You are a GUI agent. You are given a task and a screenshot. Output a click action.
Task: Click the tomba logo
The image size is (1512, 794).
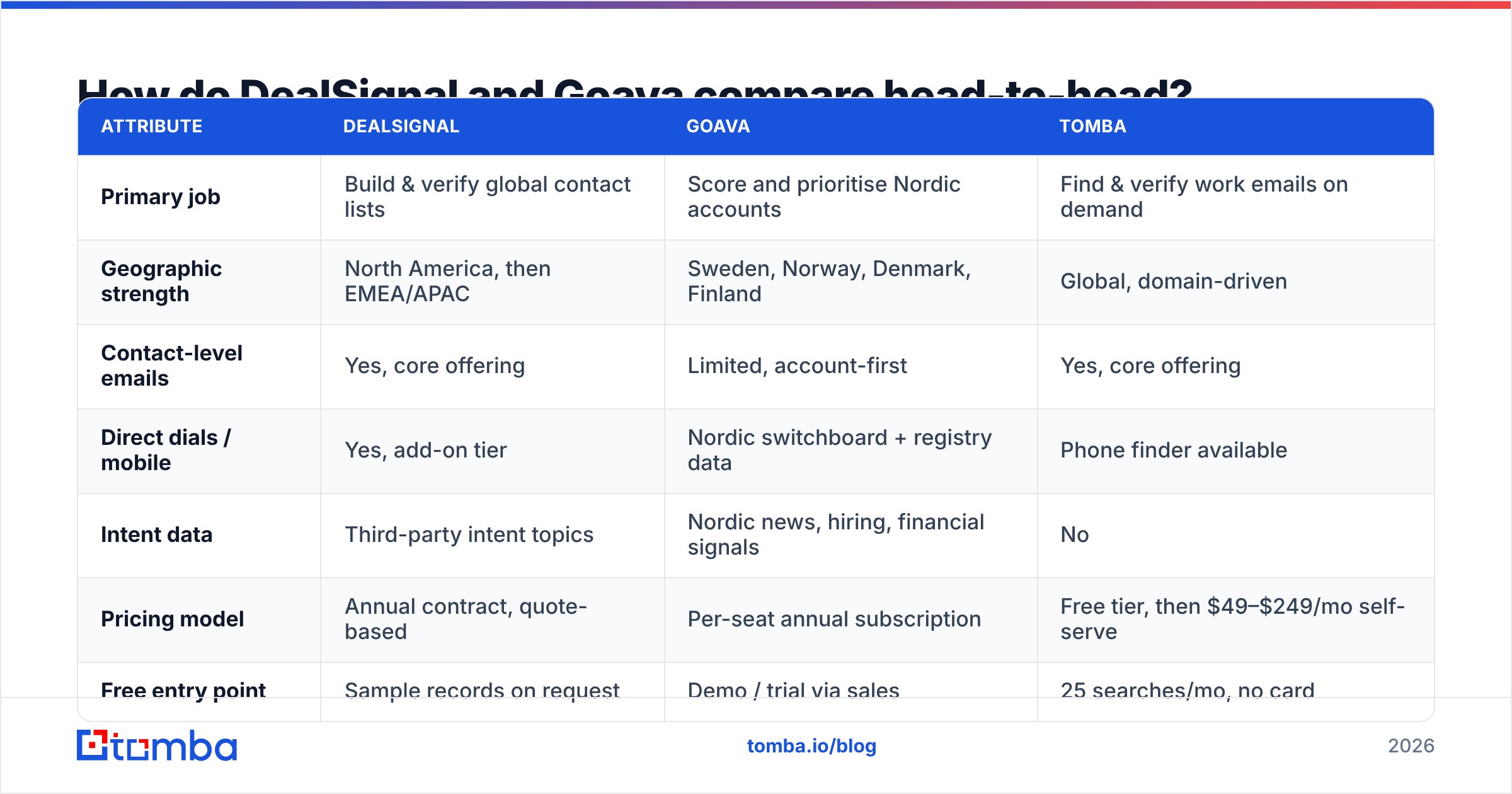tap(157, 745)
